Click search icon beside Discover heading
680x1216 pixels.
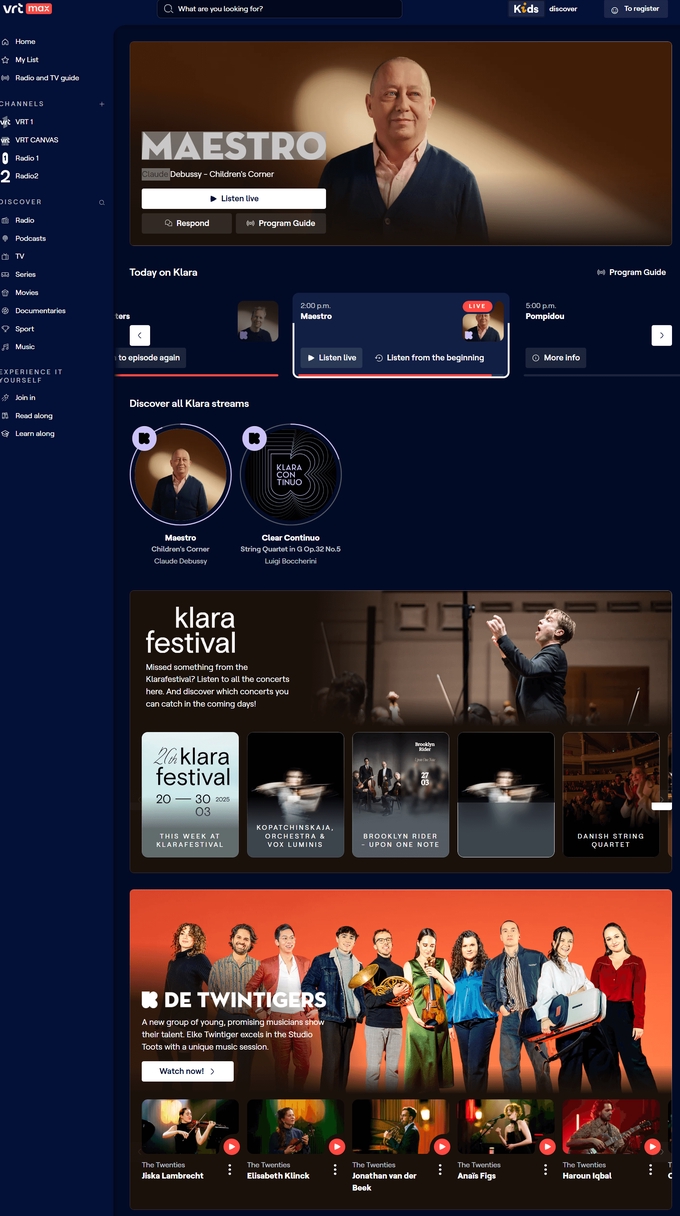tap(102, 202)
